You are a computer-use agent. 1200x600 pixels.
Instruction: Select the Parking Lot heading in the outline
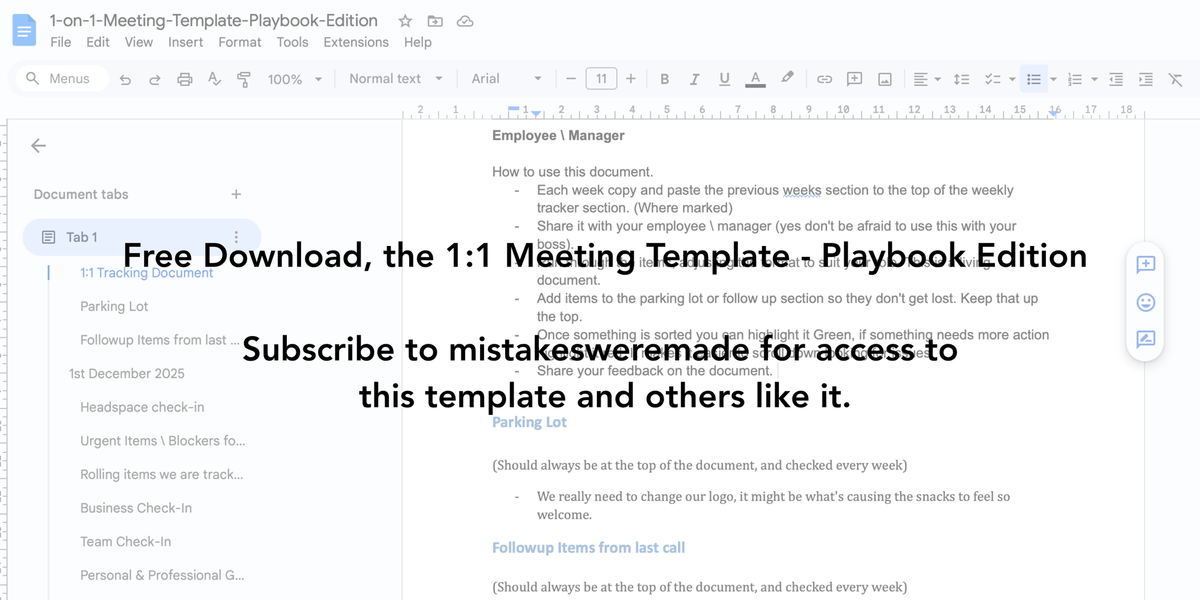pos(113,306)
